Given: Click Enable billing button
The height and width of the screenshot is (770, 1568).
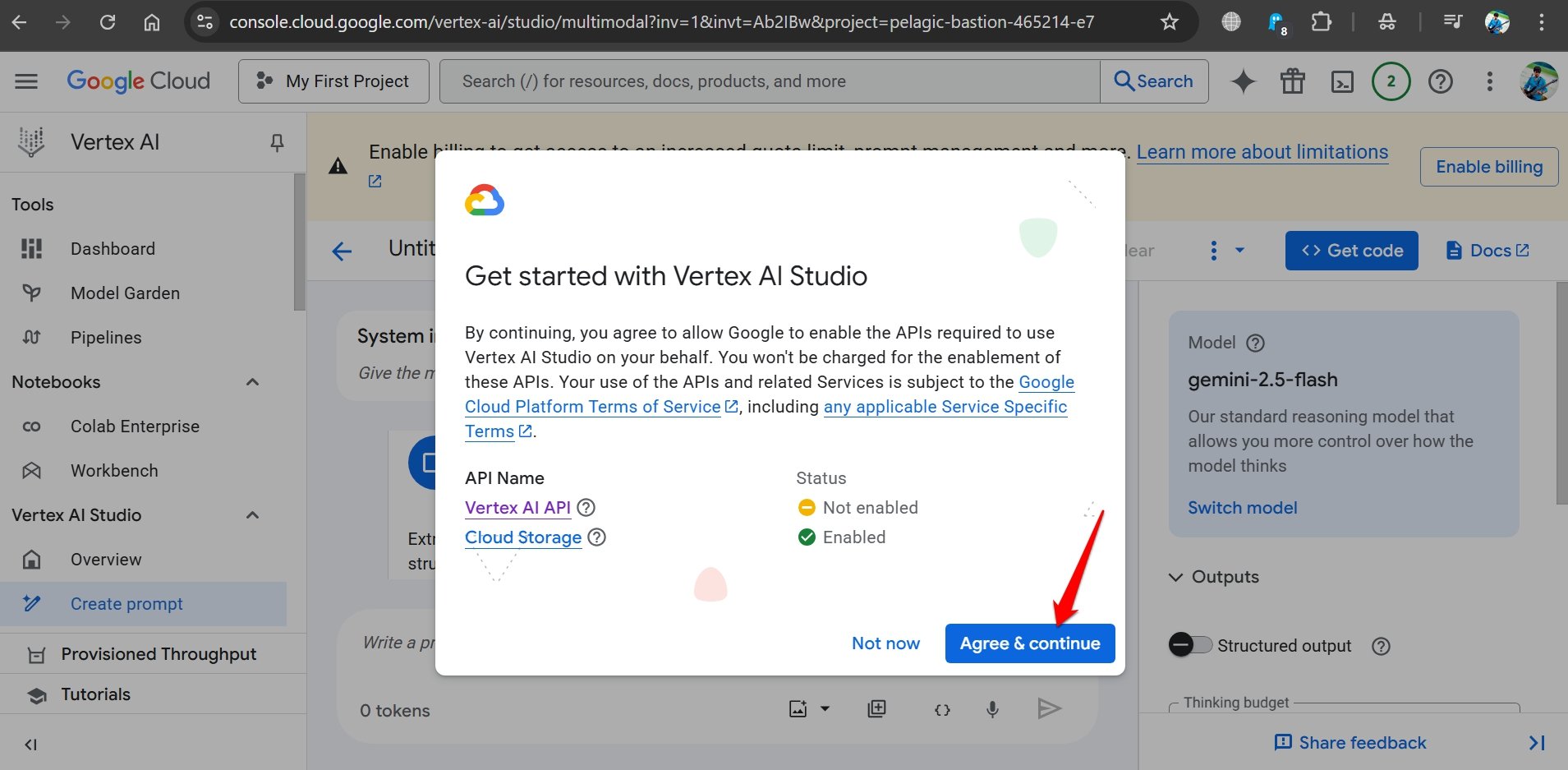Looking at the screenshot, I should tap(1489, 167).
